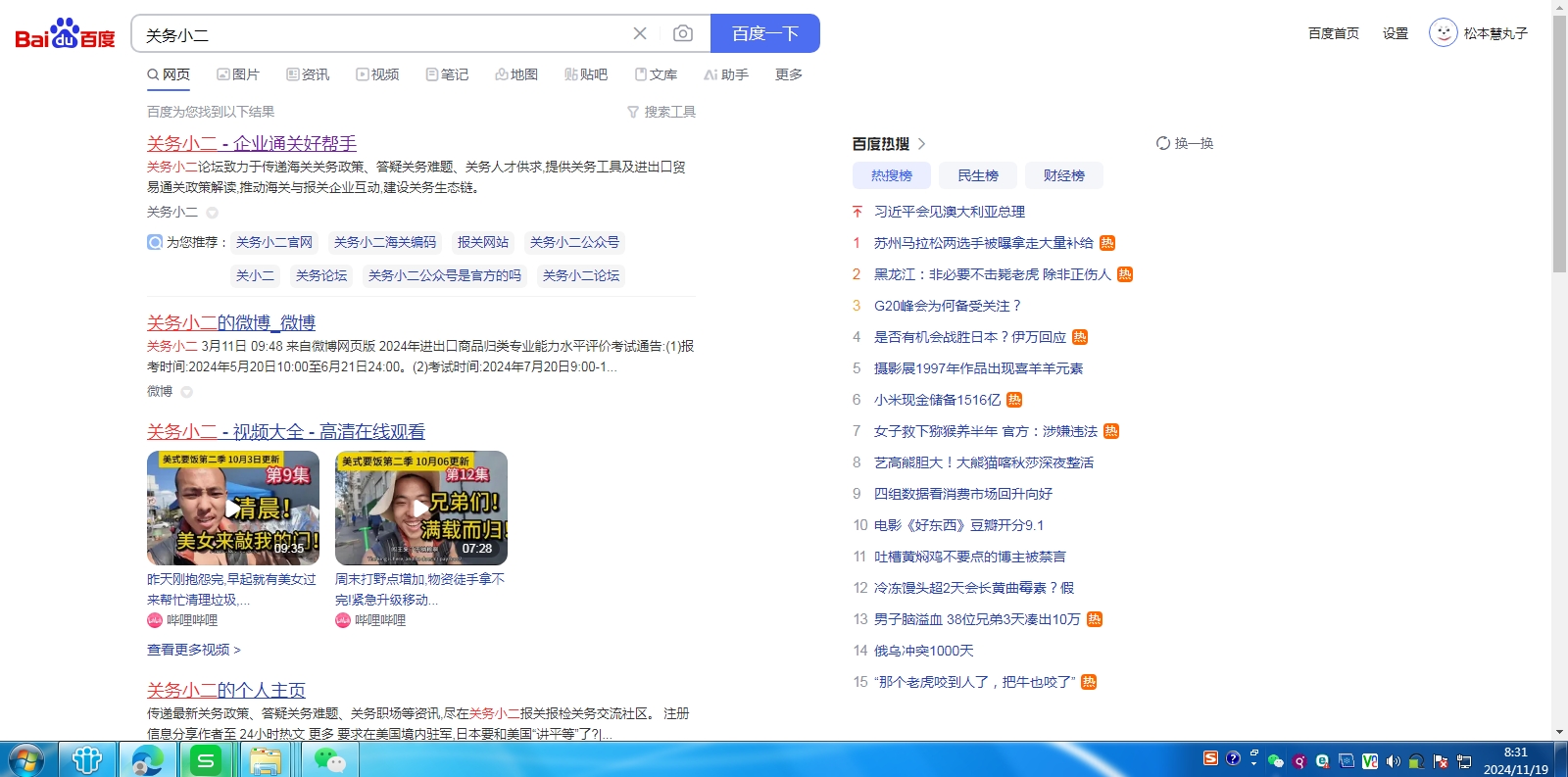Click suggestion 关务小二公众号

[x=574, y=242]
